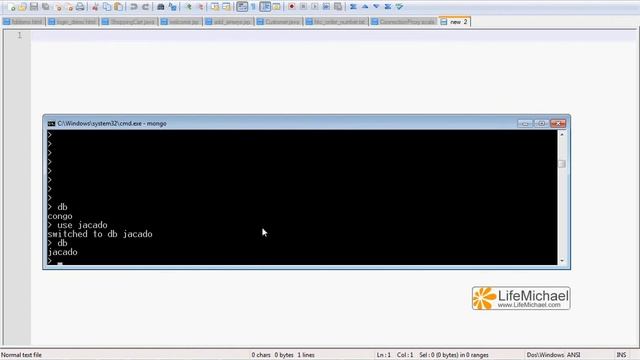Viewport: 640px width, 360px height.
Task: Click the Close All toolbar icon
Action: [x=69, y=7]
